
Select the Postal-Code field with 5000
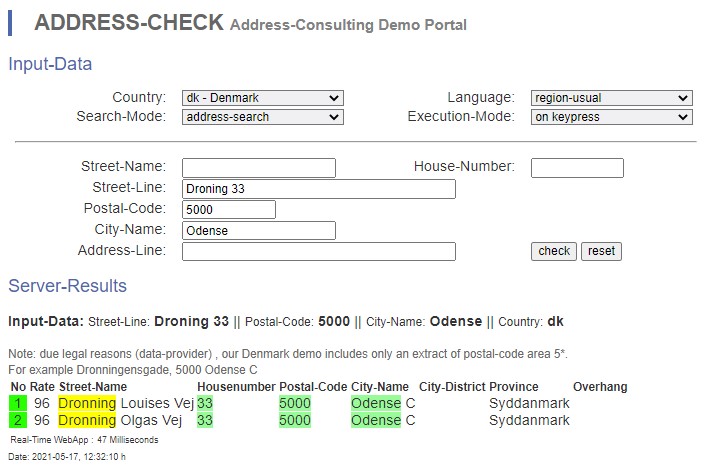click(229, 210)
